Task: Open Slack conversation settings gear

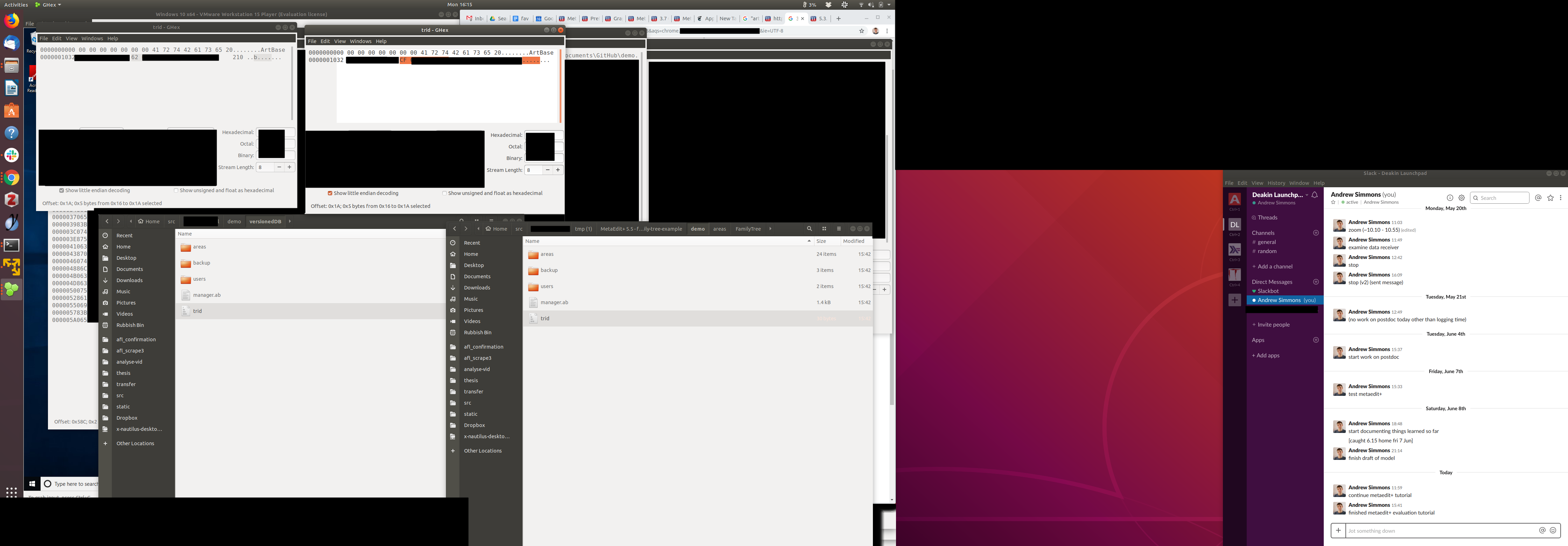Action: 1462,198
